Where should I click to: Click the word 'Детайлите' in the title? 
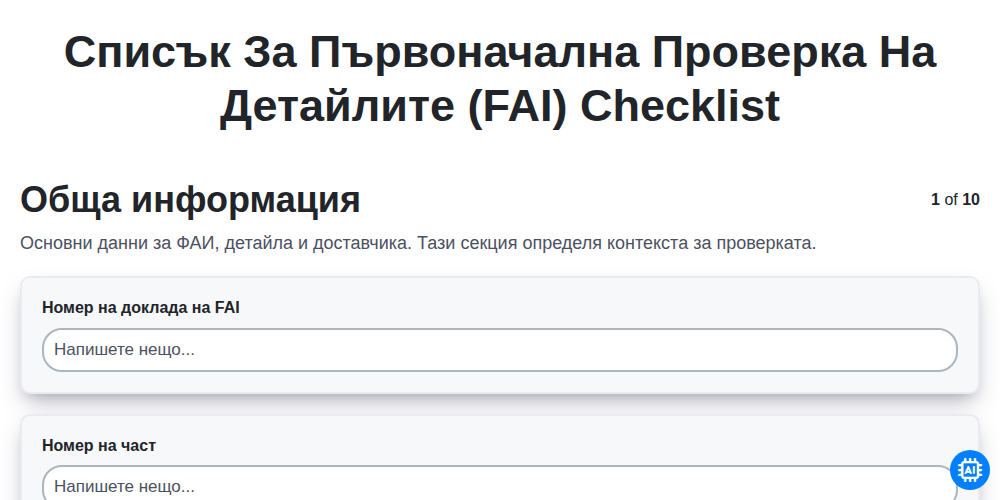click(x=337, y=106)
